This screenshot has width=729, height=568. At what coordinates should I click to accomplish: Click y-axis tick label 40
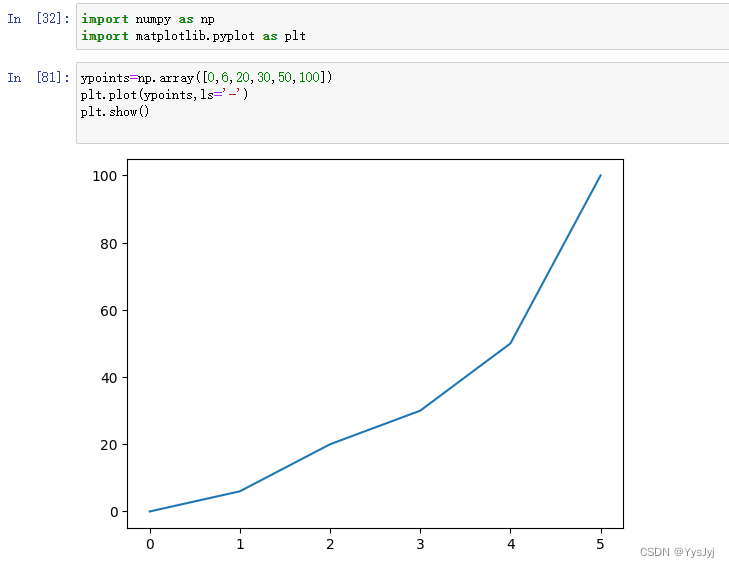[109, 378]
